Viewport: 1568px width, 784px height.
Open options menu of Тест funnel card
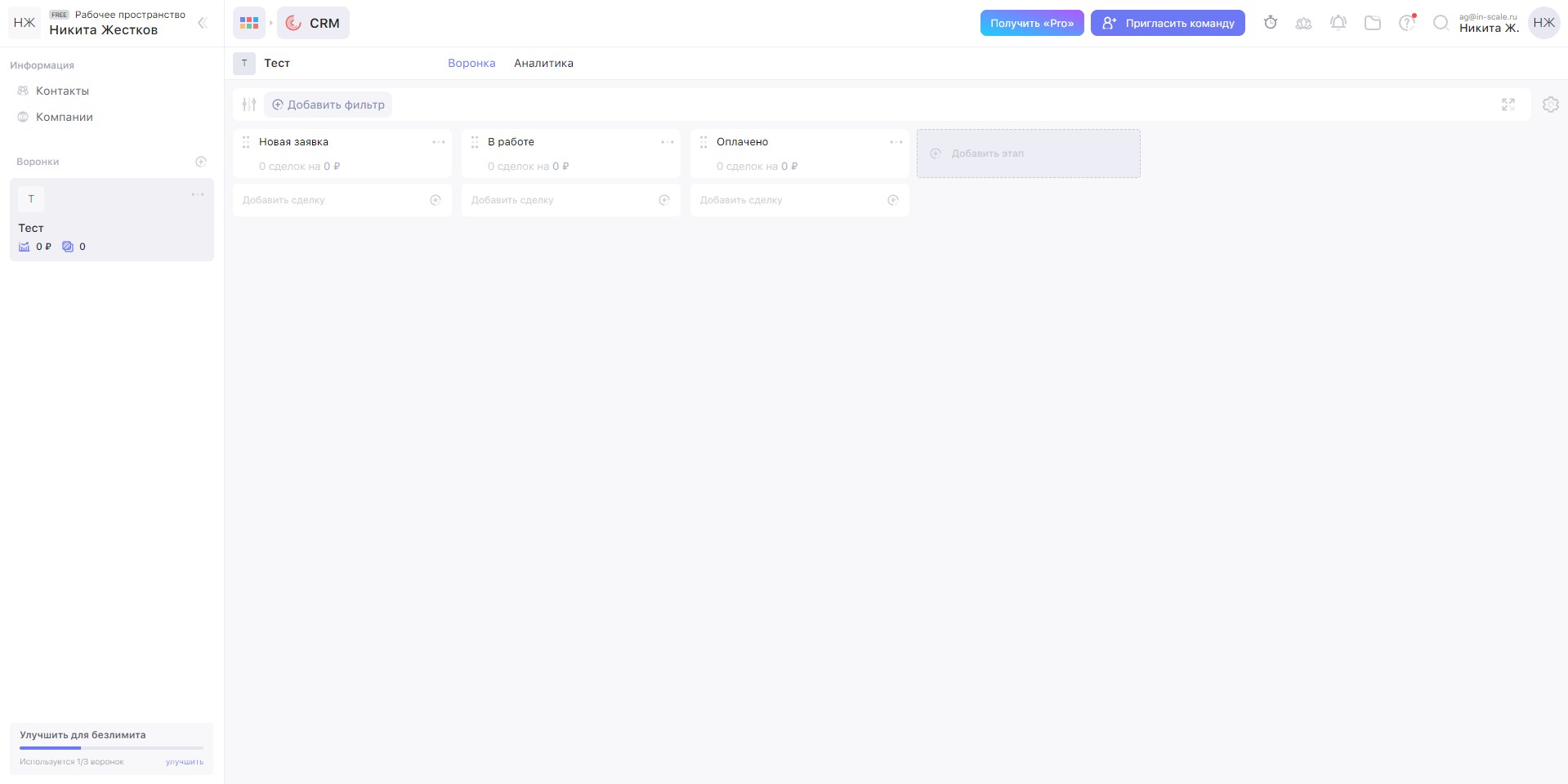click(x=198, y=194)
